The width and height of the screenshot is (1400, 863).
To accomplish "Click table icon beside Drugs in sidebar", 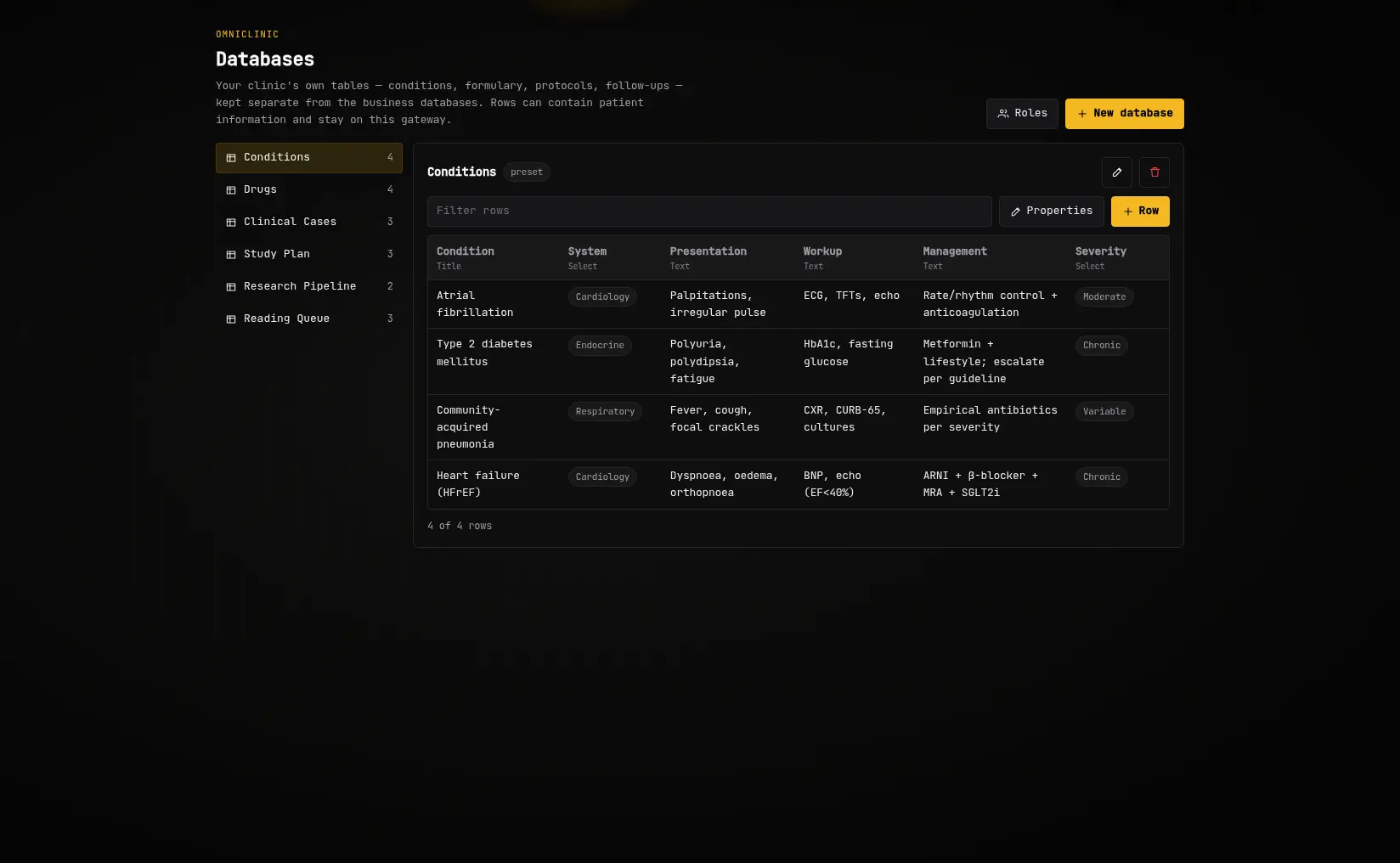I will pos(231,190).
